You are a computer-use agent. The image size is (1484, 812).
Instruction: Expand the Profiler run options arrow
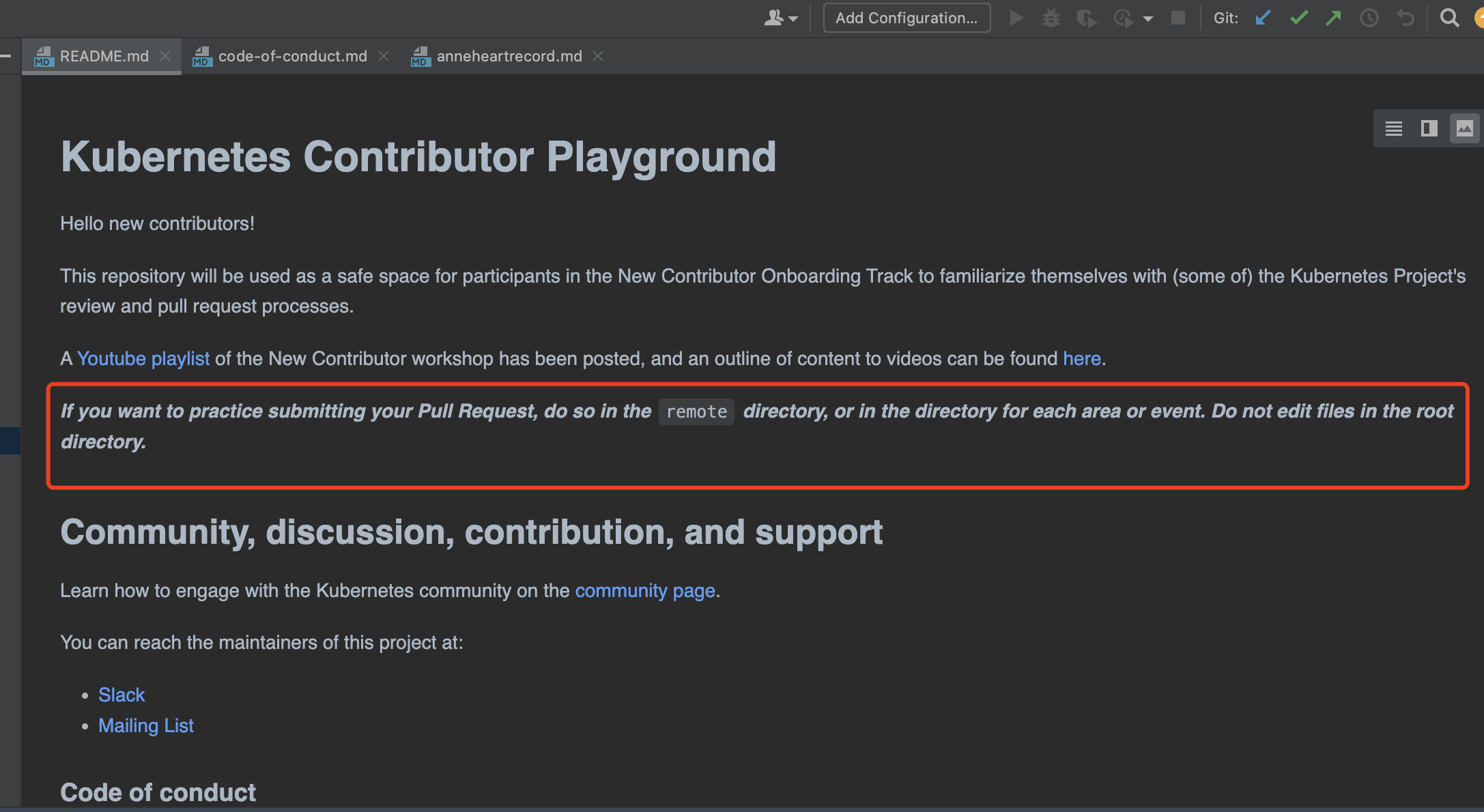[x=1148, y=18]
